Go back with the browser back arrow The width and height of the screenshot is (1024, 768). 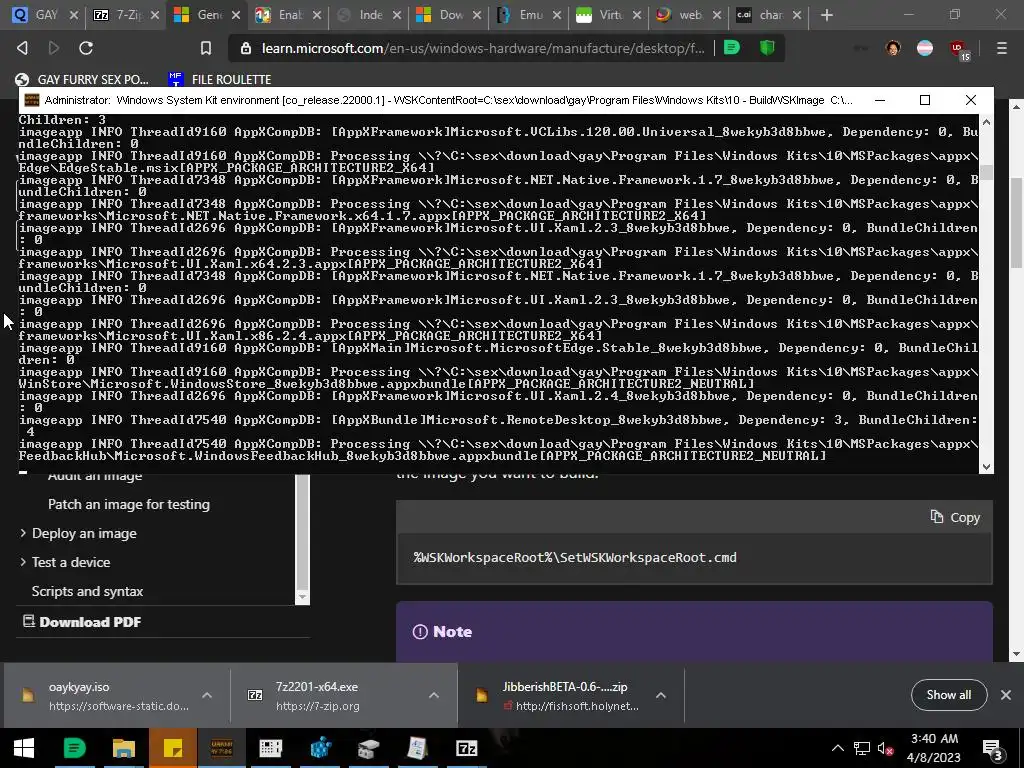[22, 48]
